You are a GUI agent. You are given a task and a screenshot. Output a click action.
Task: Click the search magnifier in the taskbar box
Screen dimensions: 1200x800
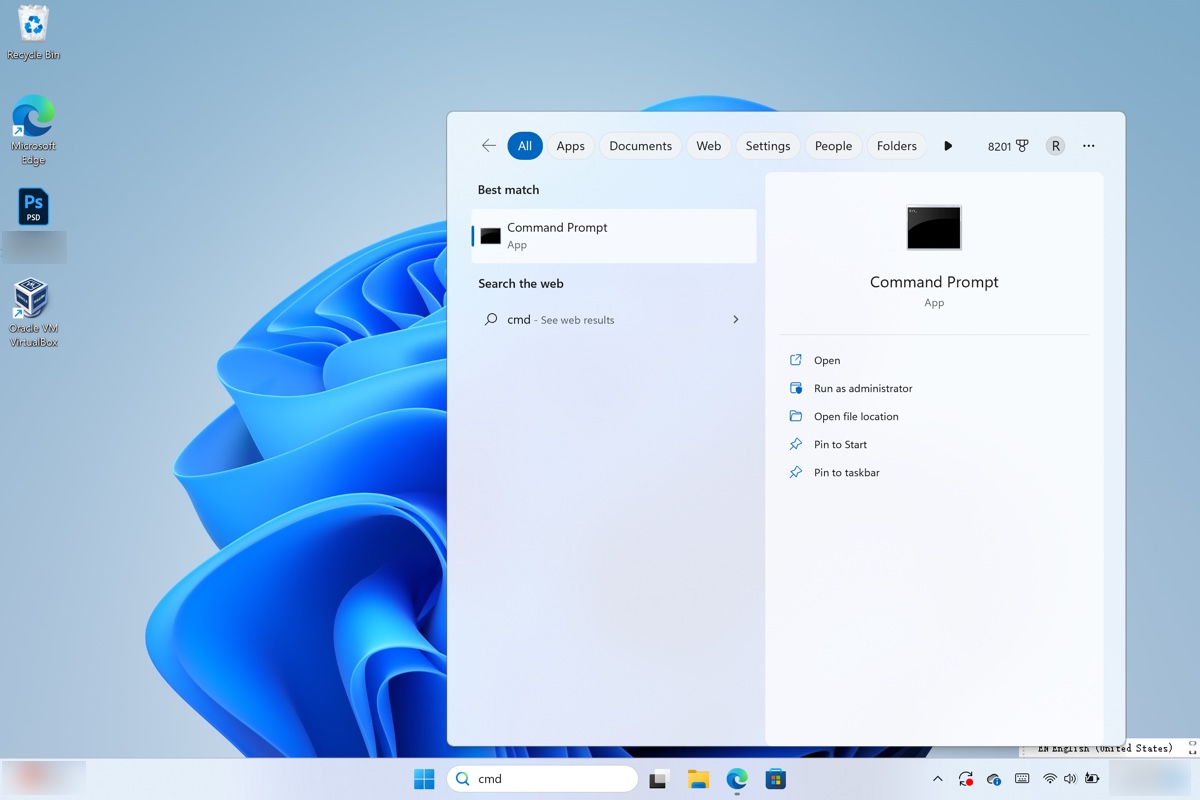(x=462, y=778)
